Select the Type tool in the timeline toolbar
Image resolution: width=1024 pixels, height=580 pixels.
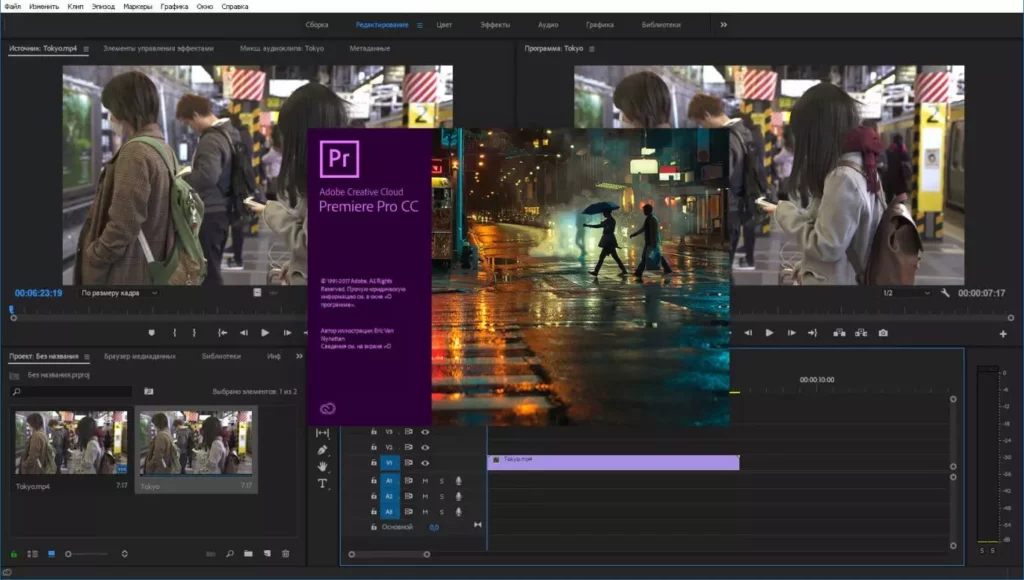[x=322, y=483]
